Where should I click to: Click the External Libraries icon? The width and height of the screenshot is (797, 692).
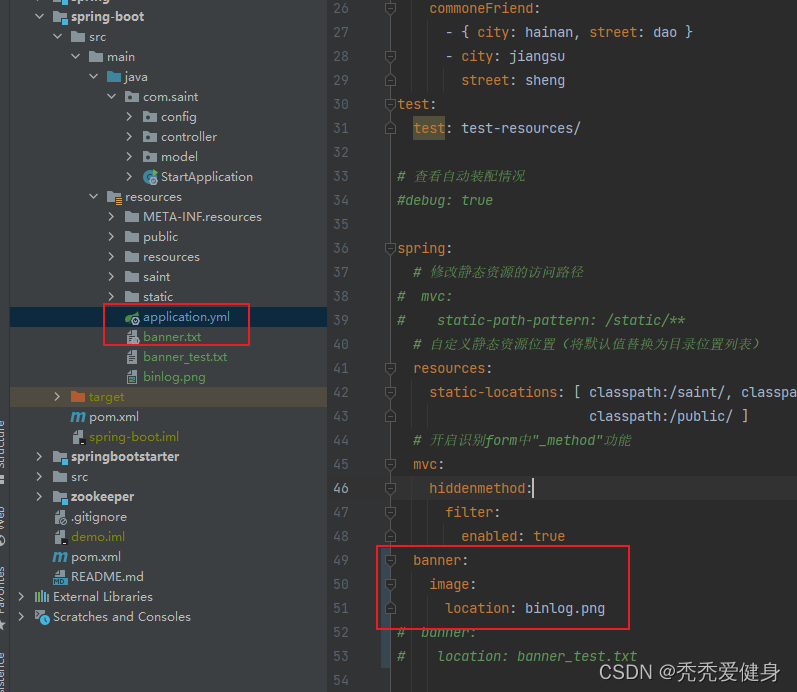(42, 597)
